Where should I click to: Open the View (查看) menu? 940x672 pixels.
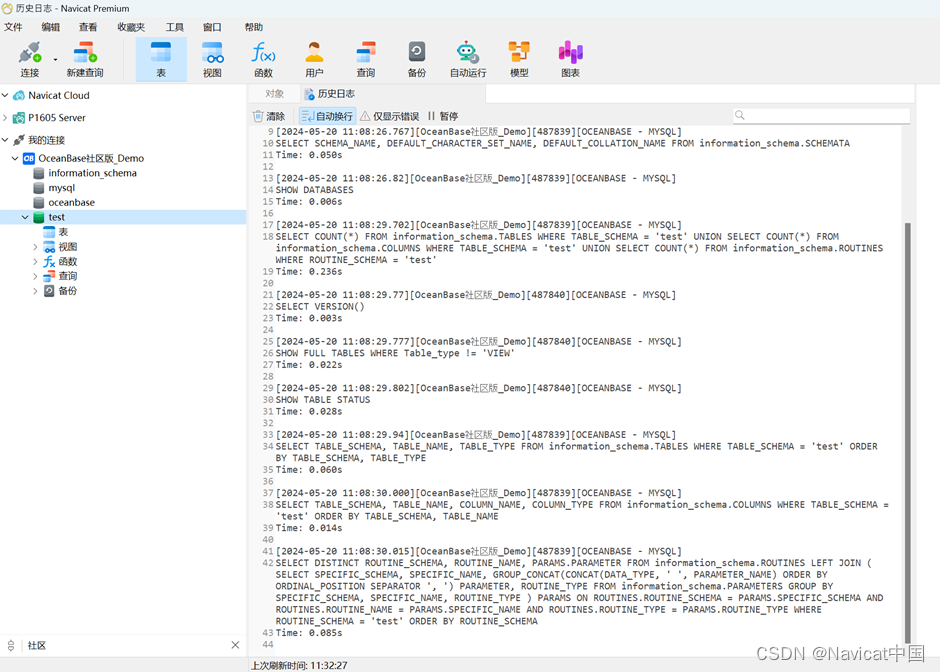(x=88, y=27)
